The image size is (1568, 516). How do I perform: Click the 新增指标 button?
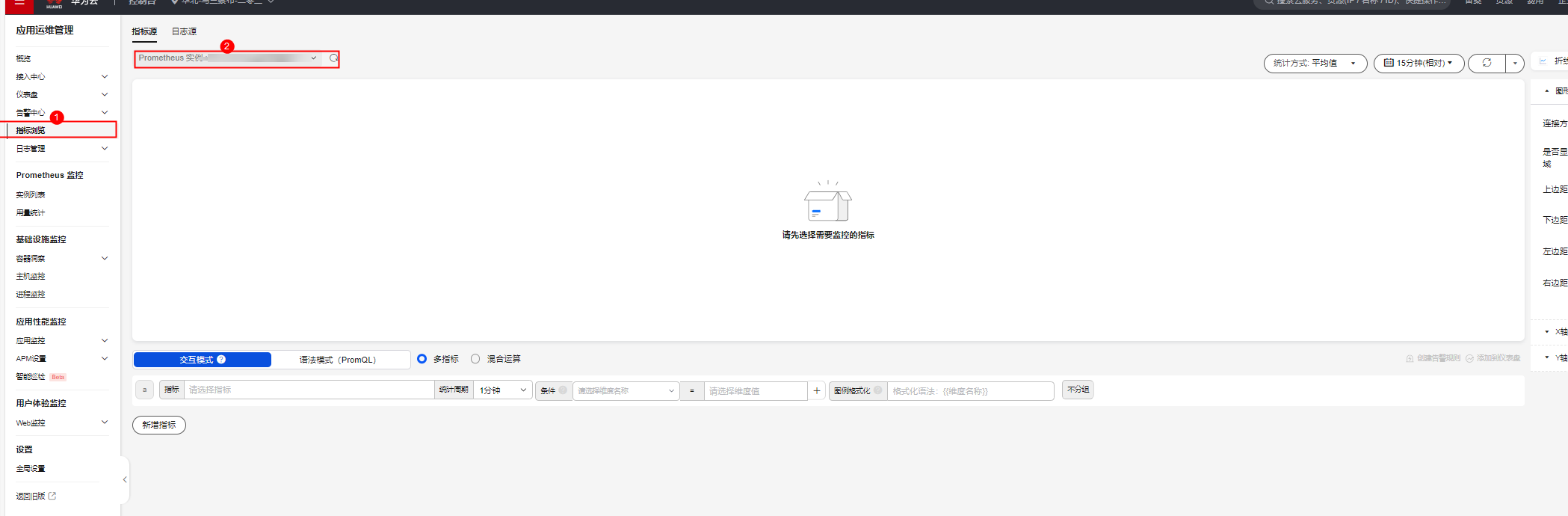[159, 425]
